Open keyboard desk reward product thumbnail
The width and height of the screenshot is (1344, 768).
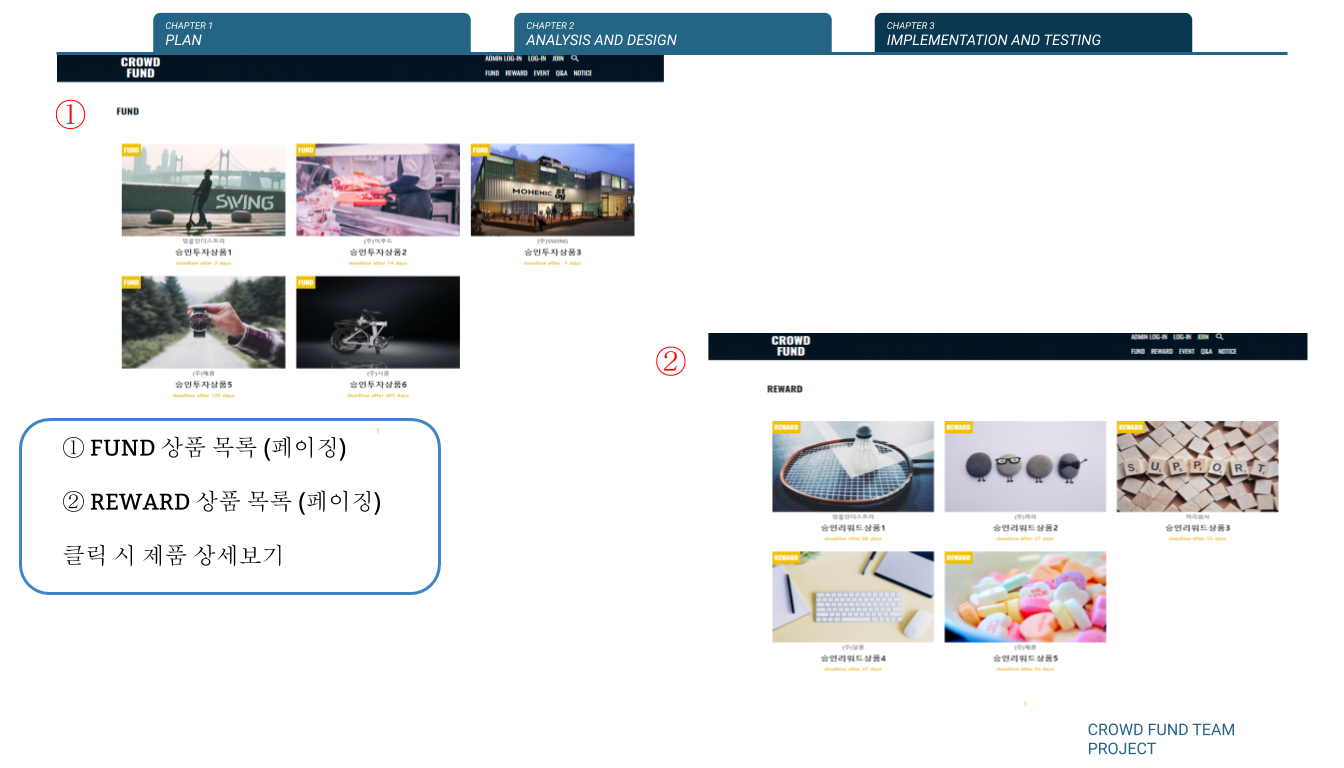click(x=853, y=597)
